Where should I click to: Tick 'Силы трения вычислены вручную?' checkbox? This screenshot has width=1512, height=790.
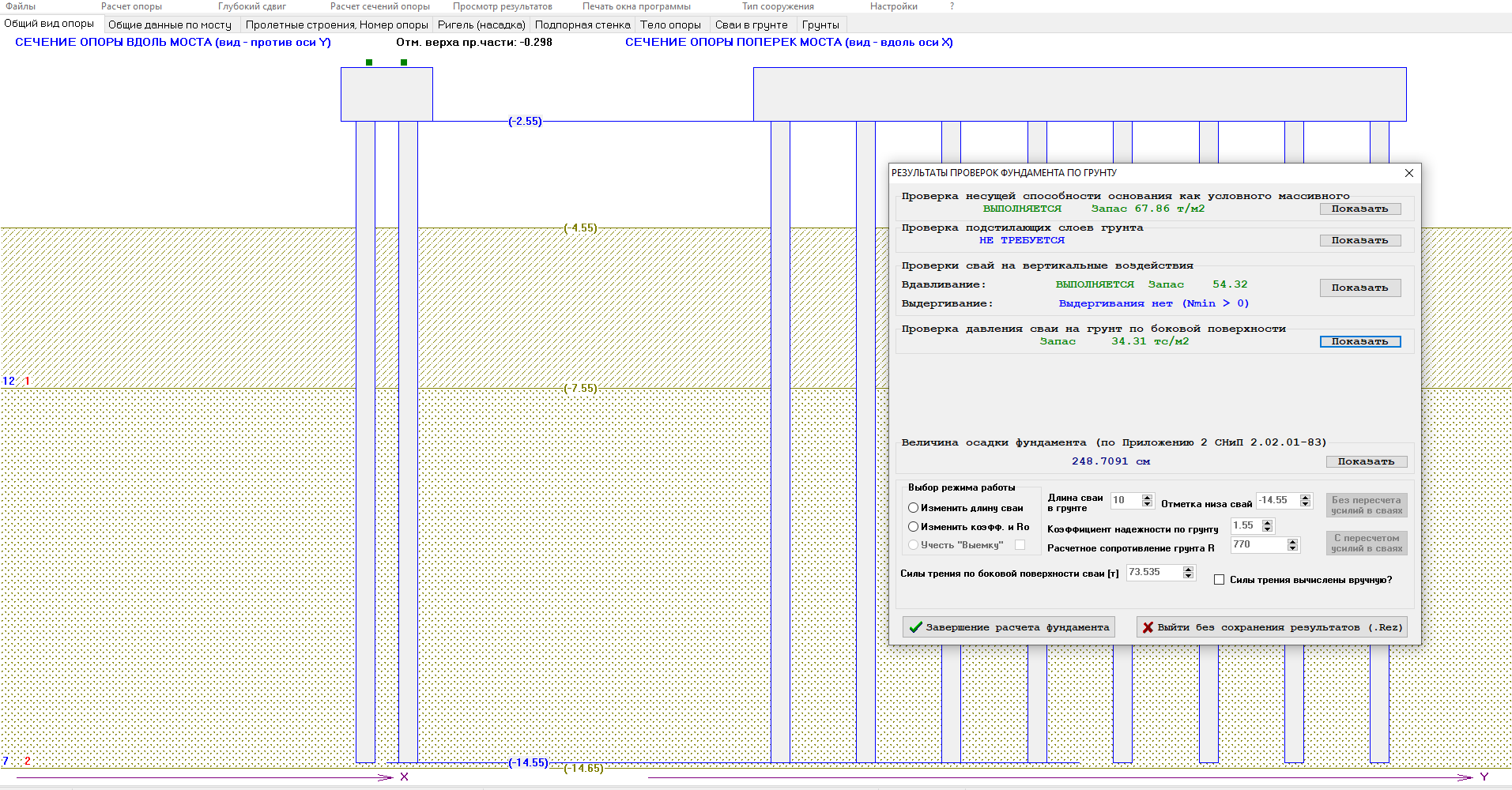click(x=1220, y=580)
